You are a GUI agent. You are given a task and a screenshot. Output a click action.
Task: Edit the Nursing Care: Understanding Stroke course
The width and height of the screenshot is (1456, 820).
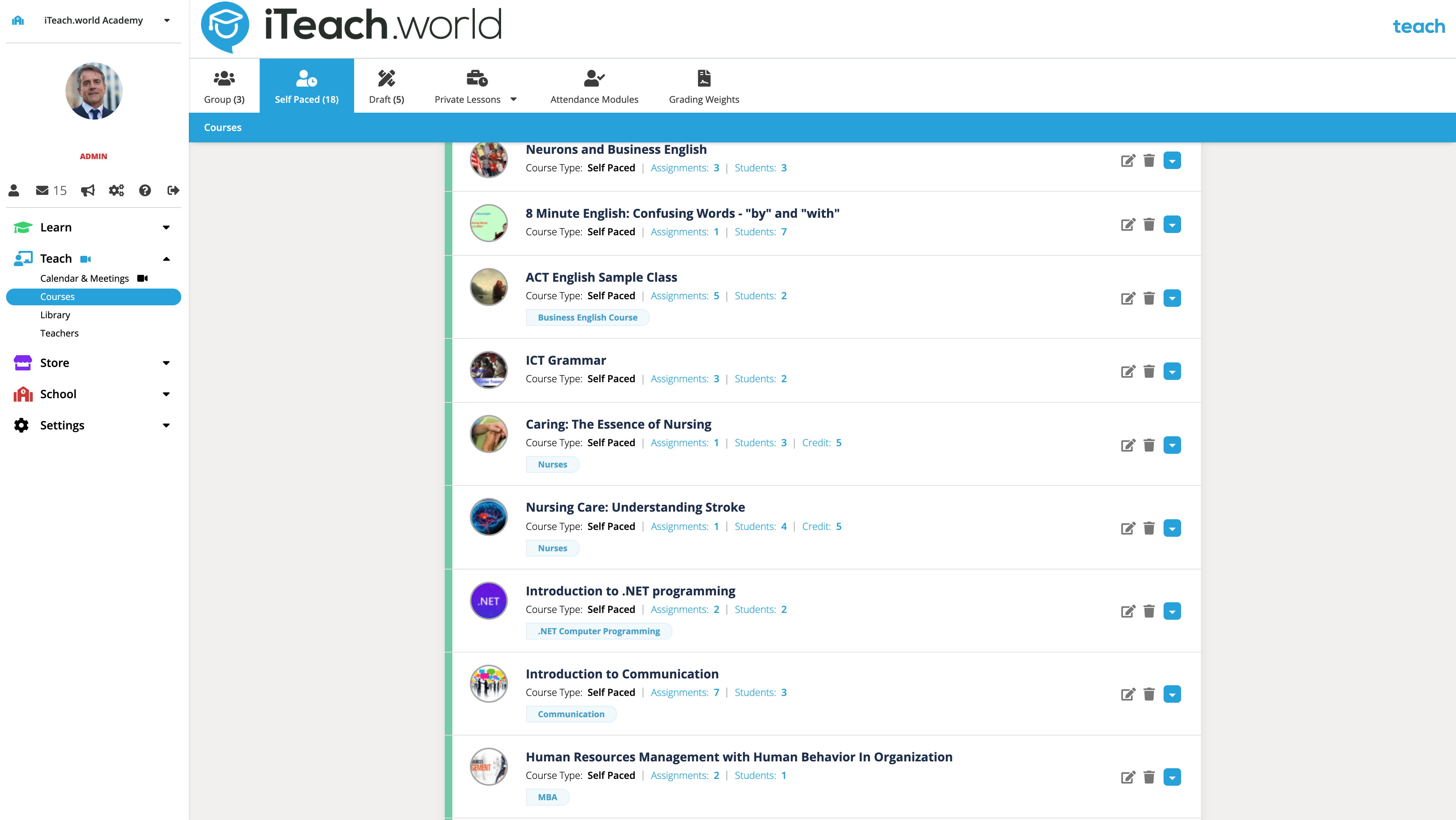(x=1128, y=528)
